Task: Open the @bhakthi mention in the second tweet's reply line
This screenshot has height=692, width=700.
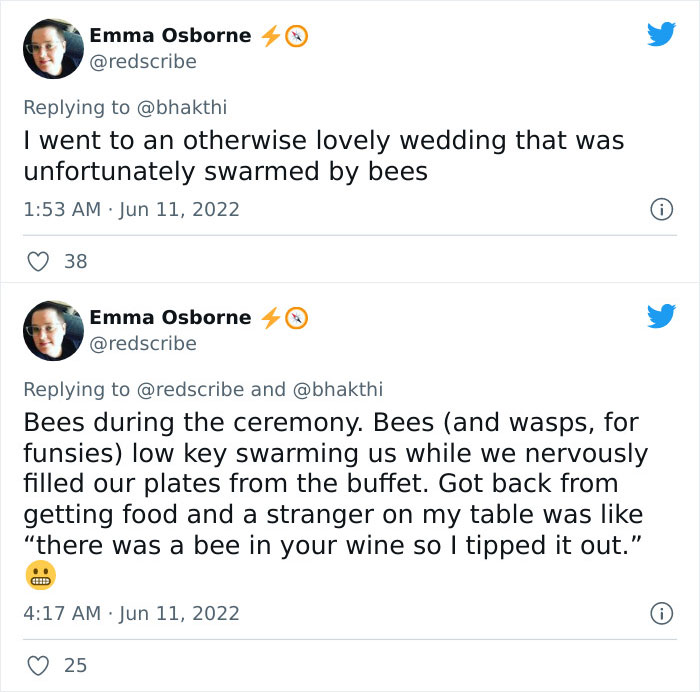Action: click(x=337, y=389)
